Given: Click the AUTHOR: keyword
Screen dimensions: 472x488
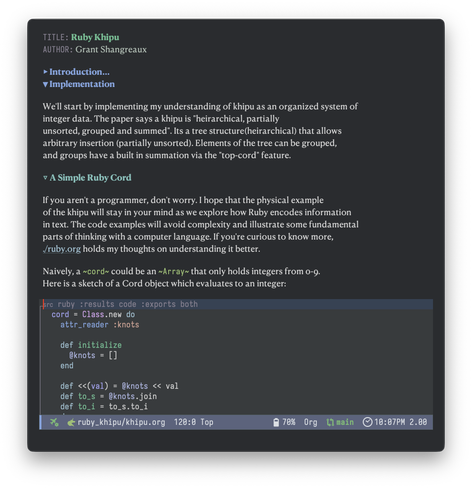Looking at the screenshot, I should tap(57, 50).
